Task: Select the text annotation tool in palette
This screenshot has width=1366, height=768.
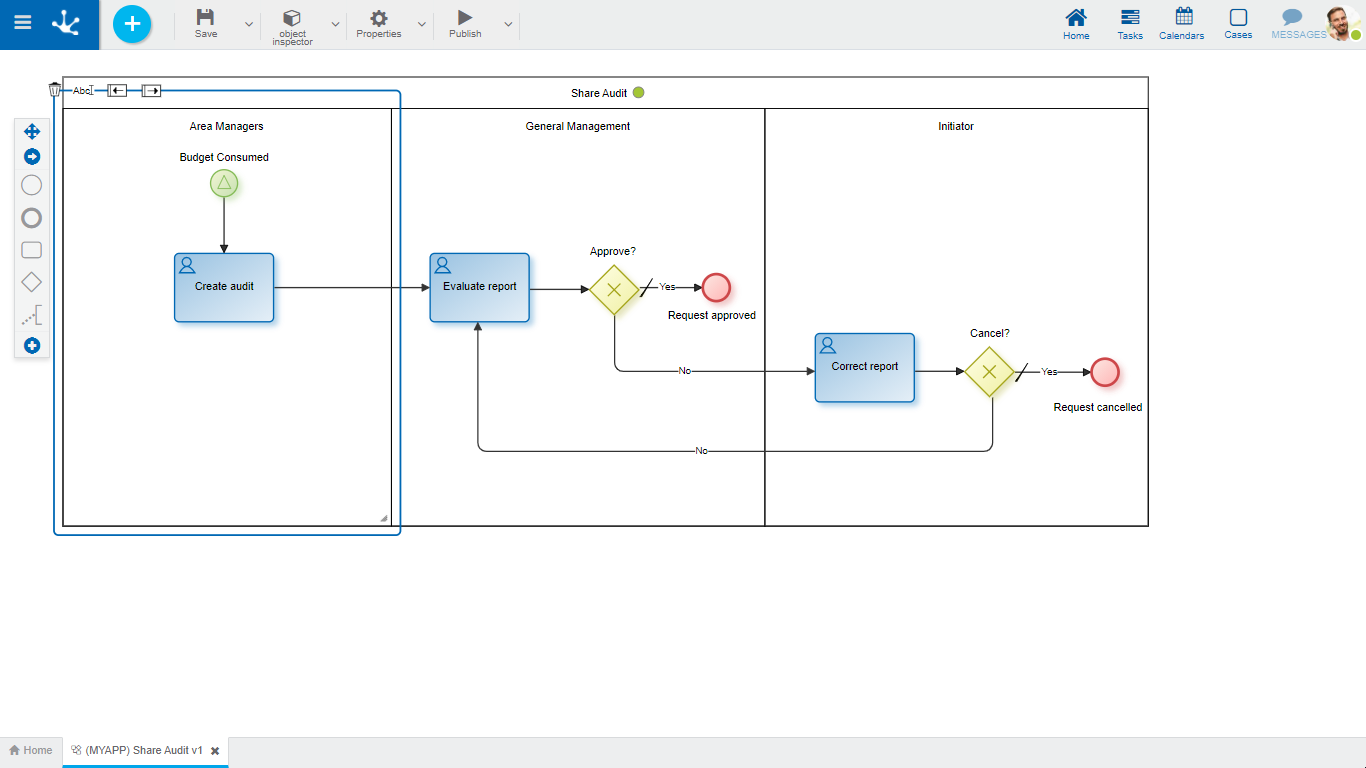Action: [x=32, y=317]
